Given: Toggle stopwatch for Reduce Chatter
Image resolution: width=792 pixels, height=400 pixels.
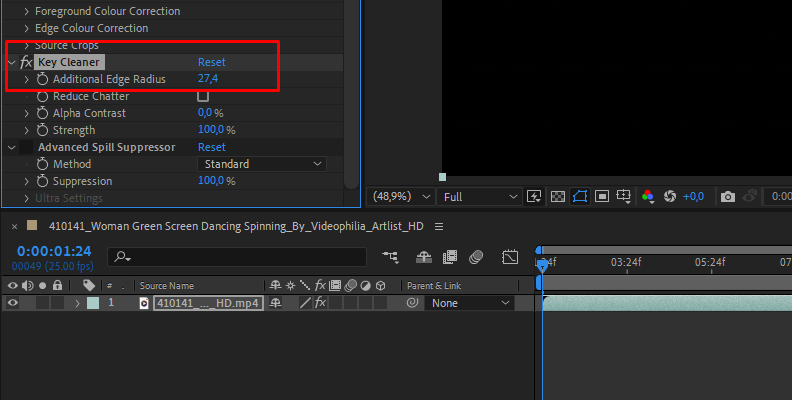Looking at the screenshot, I should tap(42, 96).
